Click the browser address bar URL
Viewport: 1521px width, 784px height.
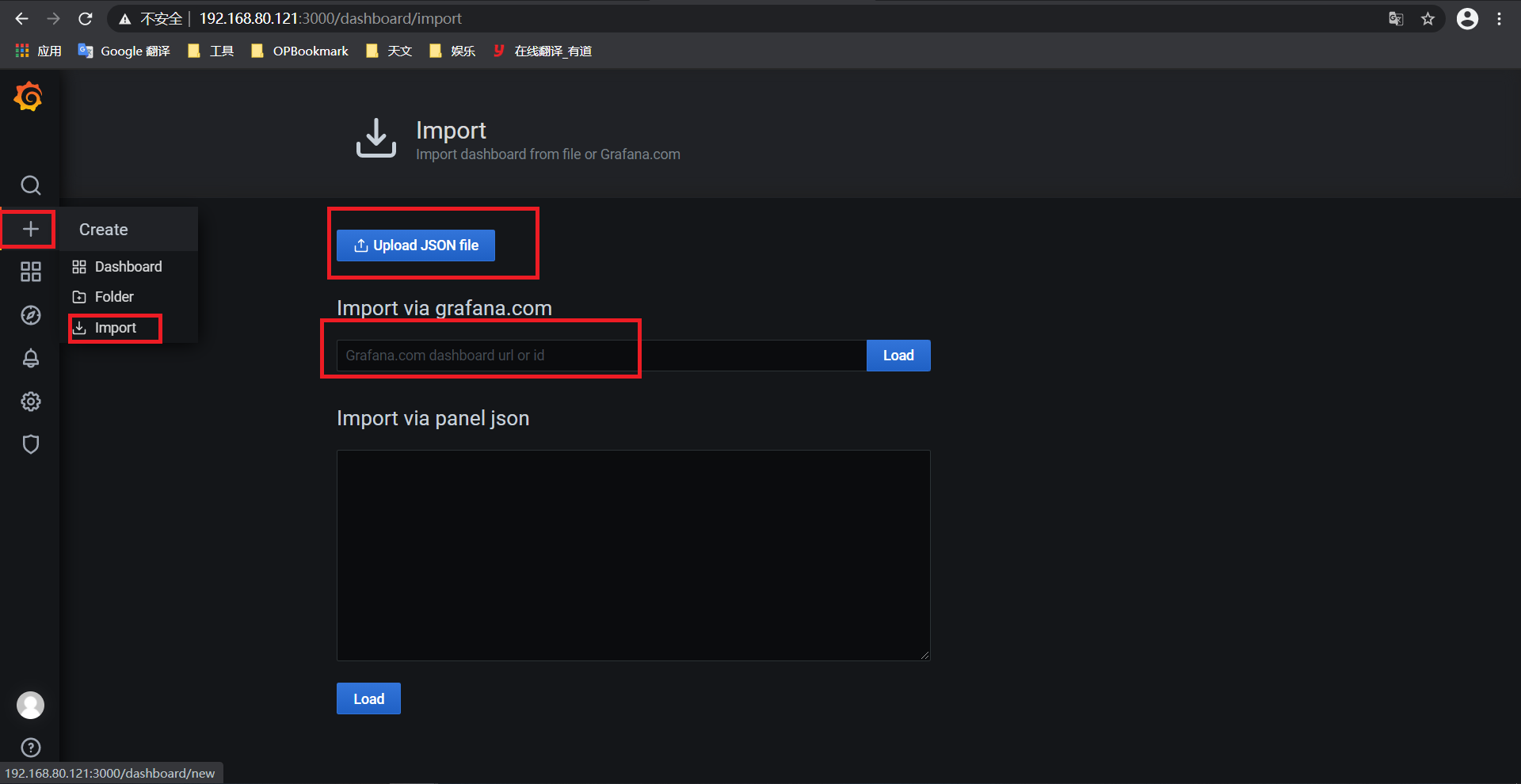click(330, 18)
